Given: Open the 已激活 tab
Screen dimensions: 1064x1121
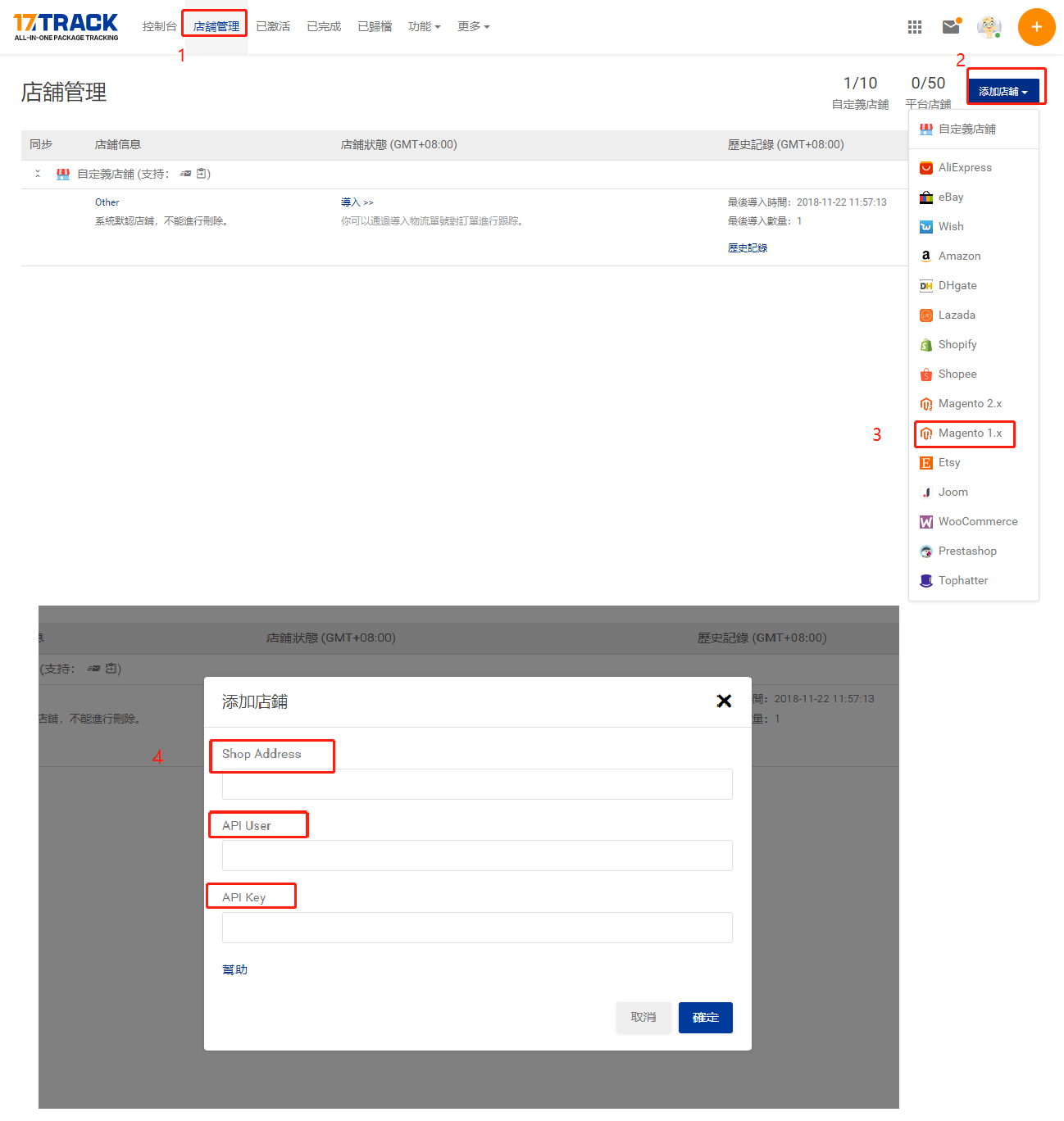Looking at the screenshot, I should point(273,27).
